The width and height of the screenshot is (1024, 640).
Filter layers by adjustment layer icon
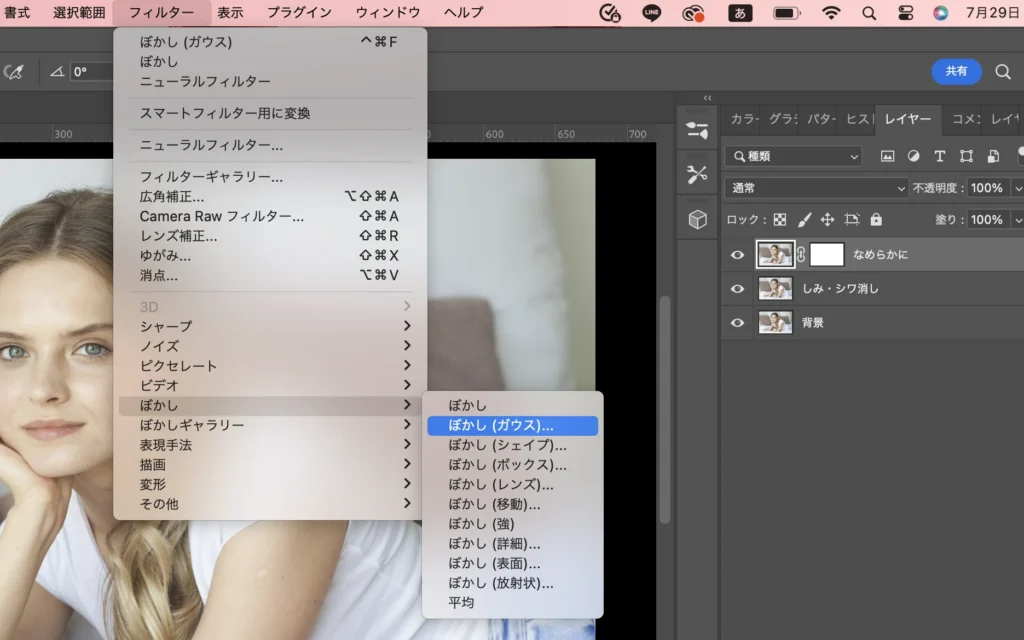pos(913,156)
